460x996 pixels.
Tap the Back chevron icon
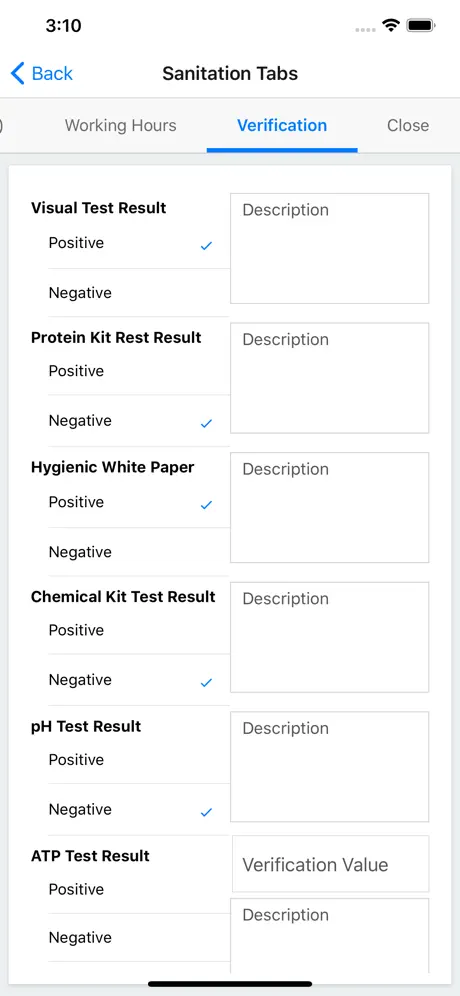pos(17,74)
